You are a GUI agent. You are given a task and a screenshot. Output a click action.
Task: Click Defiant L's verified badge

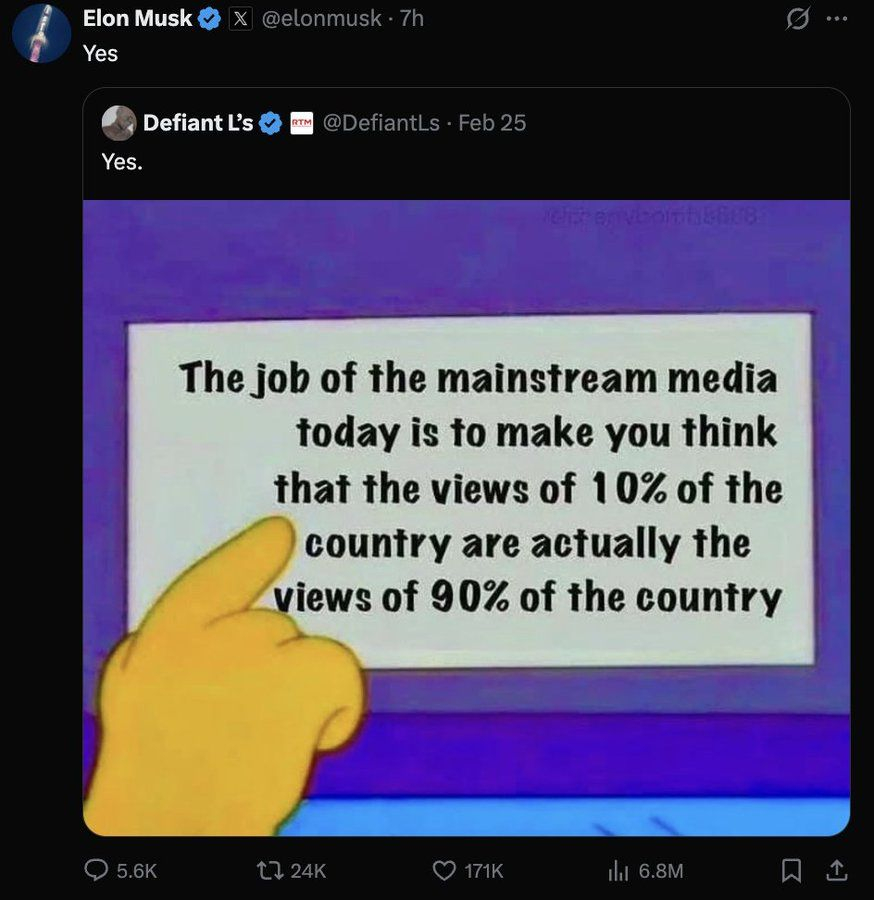pos(270,123)
